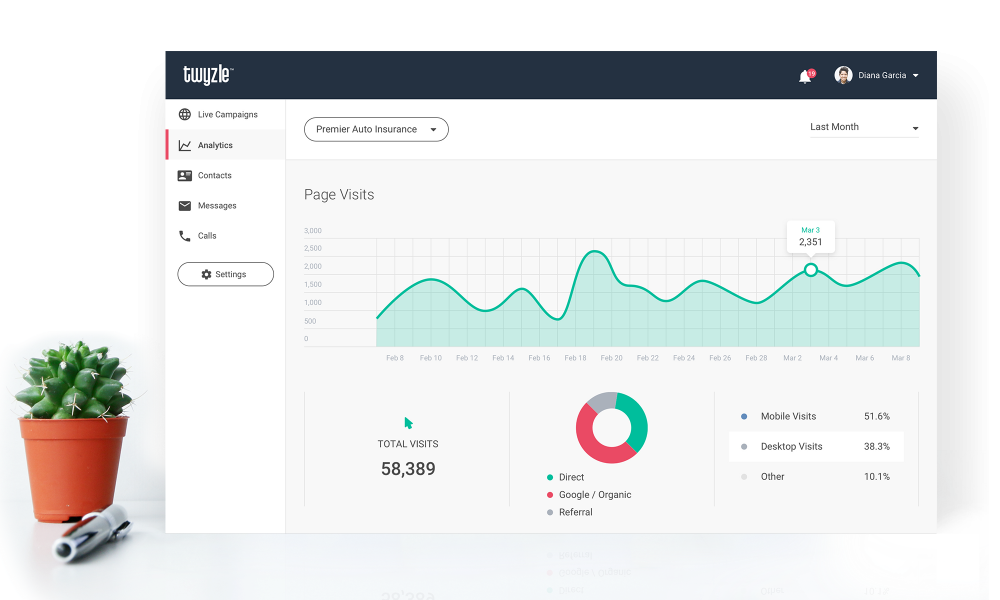Viewport: 1000px width, 600px height.
Task: Open the notifications bell icon
Action: point(805,76)
